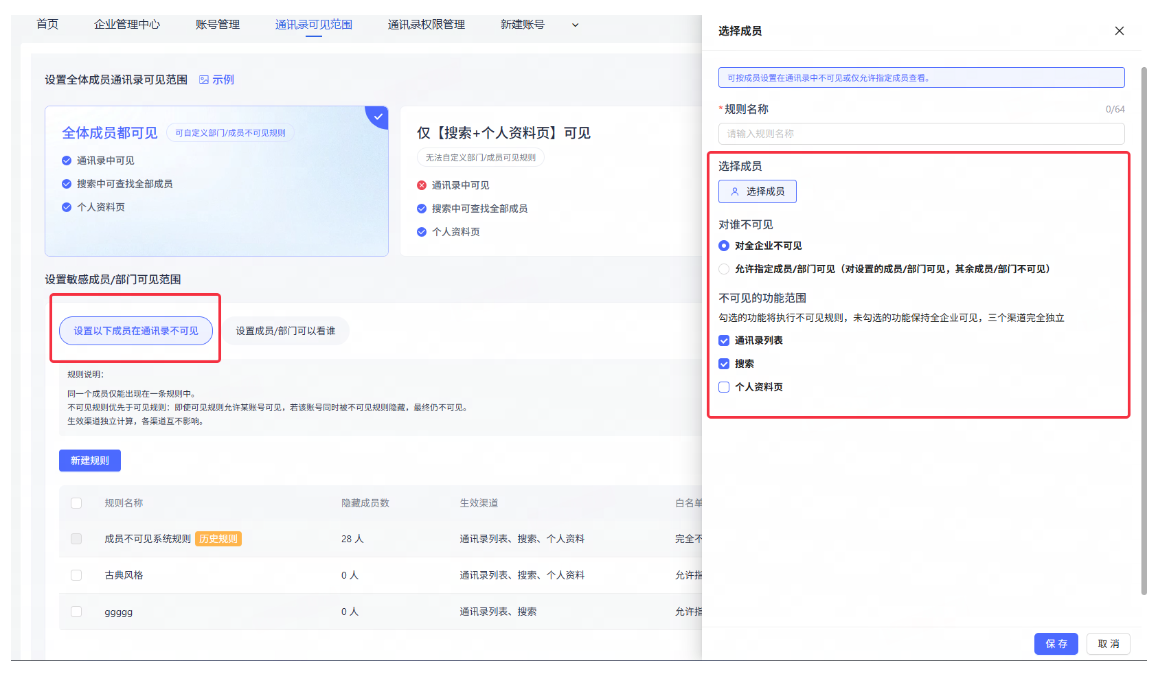Image resolution: width=1174 pixels, height=681 pixels.
Task: Switch to 设置成员/部门可以看谁 option
Action: pyautogui.click(x=285, y=331)
